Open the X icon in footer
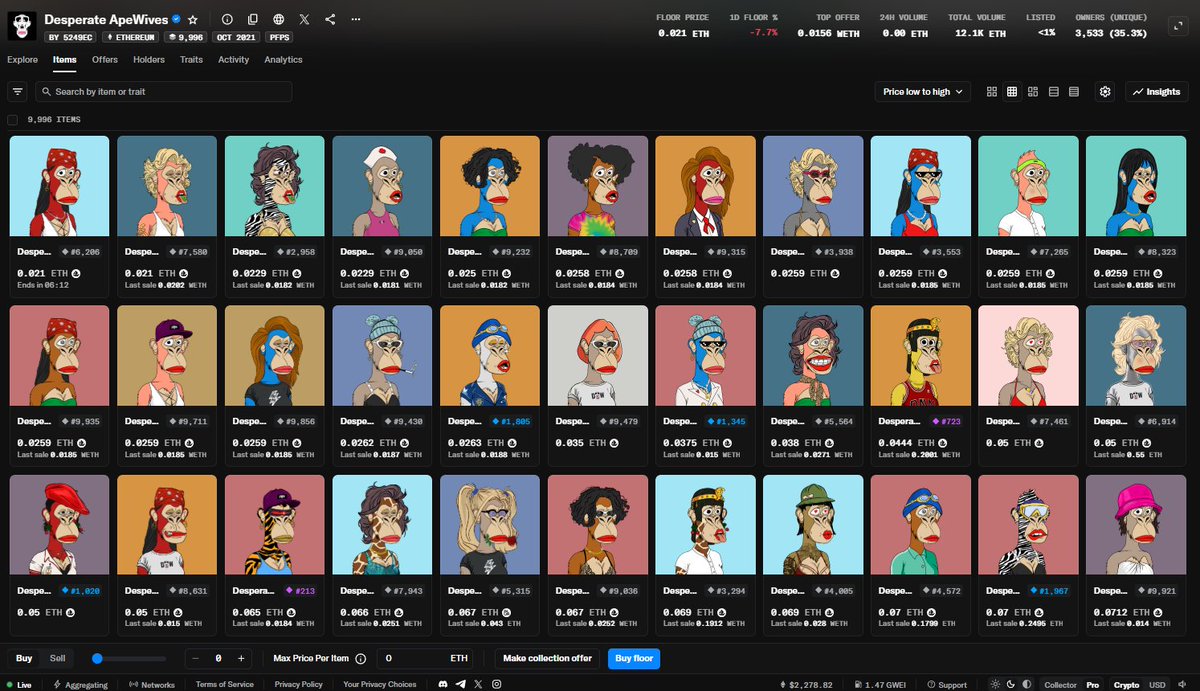The image size is (1200, 691). click(x=478, y=684)
